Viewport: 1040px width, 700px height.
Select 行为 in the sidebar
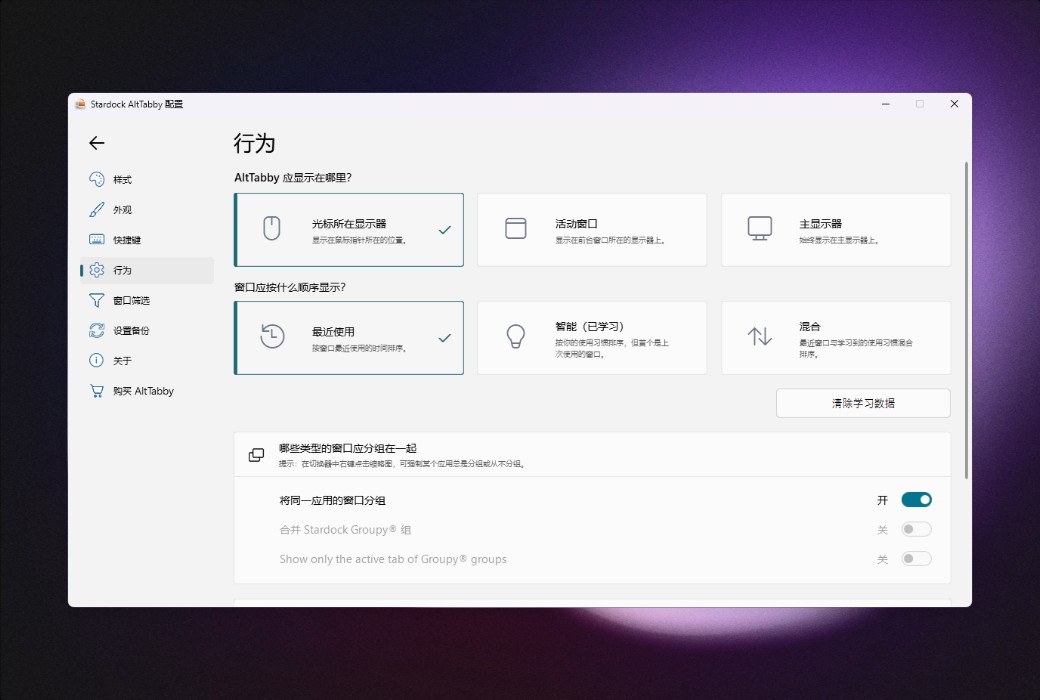(147, 270)
